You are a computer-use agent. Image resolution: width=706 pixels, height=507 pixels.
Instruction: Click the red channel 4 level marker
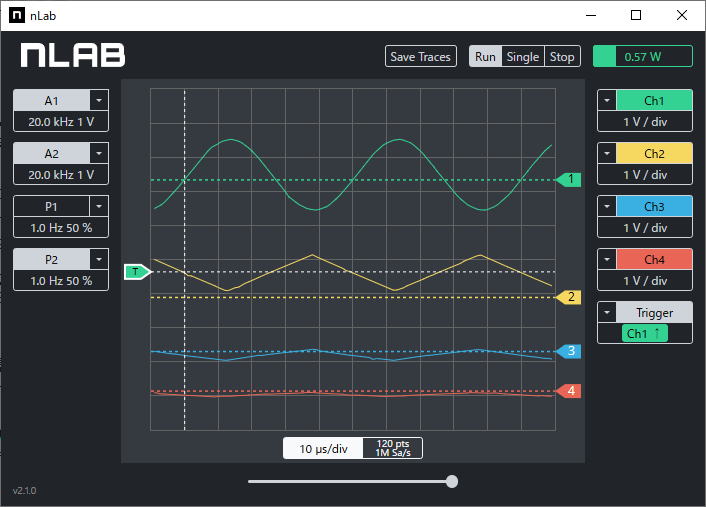coord(569,391)
